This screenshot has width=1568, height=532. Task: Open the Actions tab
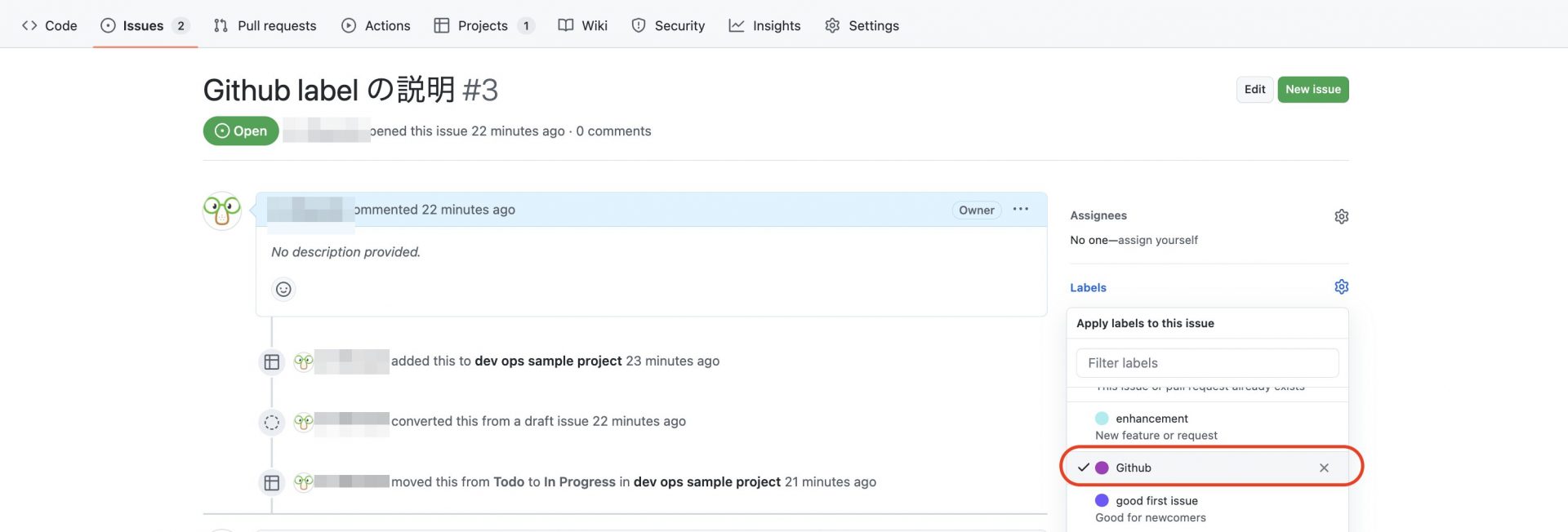click(x=376, y=25)
